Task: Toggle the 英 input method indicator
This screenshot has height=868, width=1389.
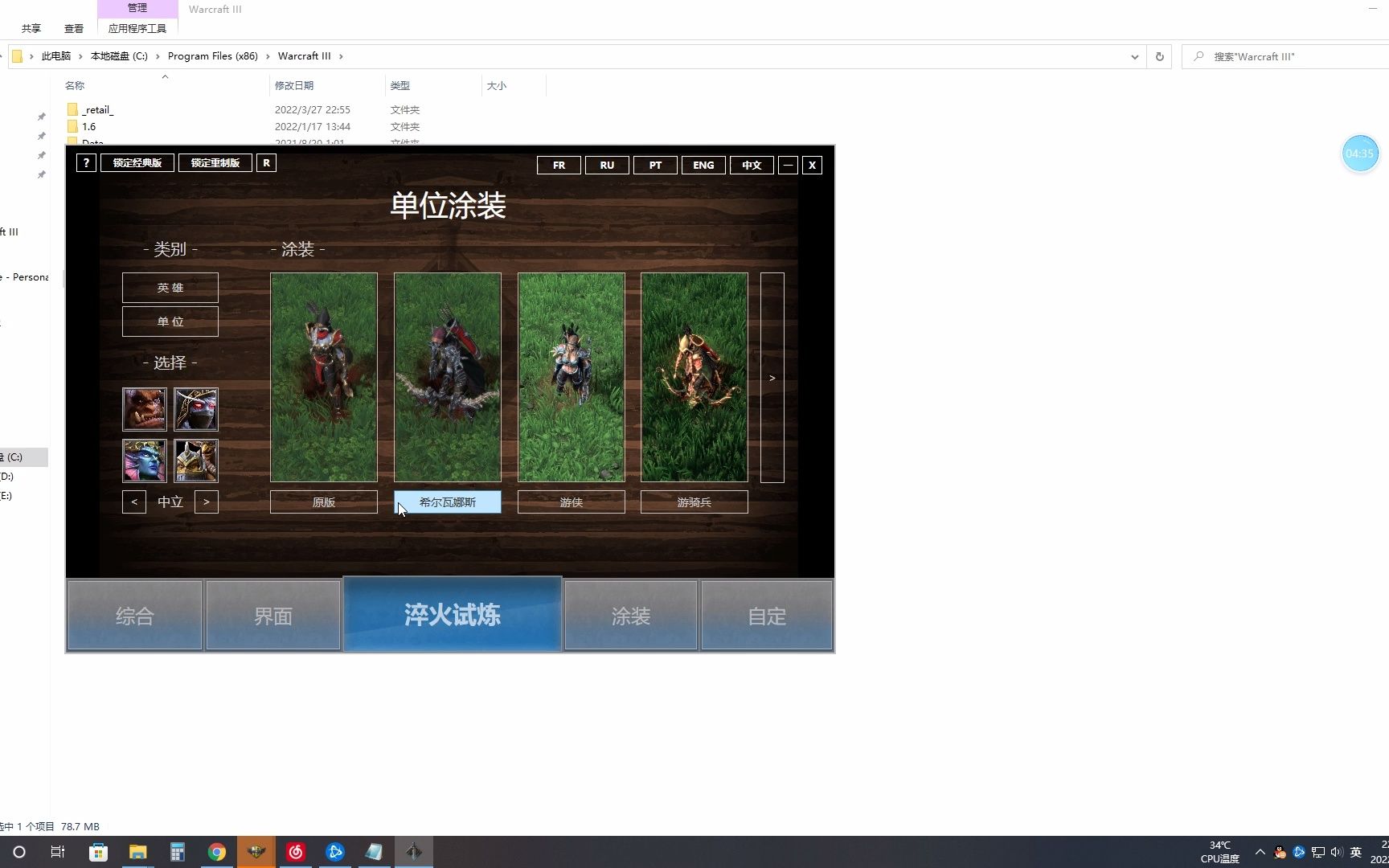Action: [x=1356, y=852]
